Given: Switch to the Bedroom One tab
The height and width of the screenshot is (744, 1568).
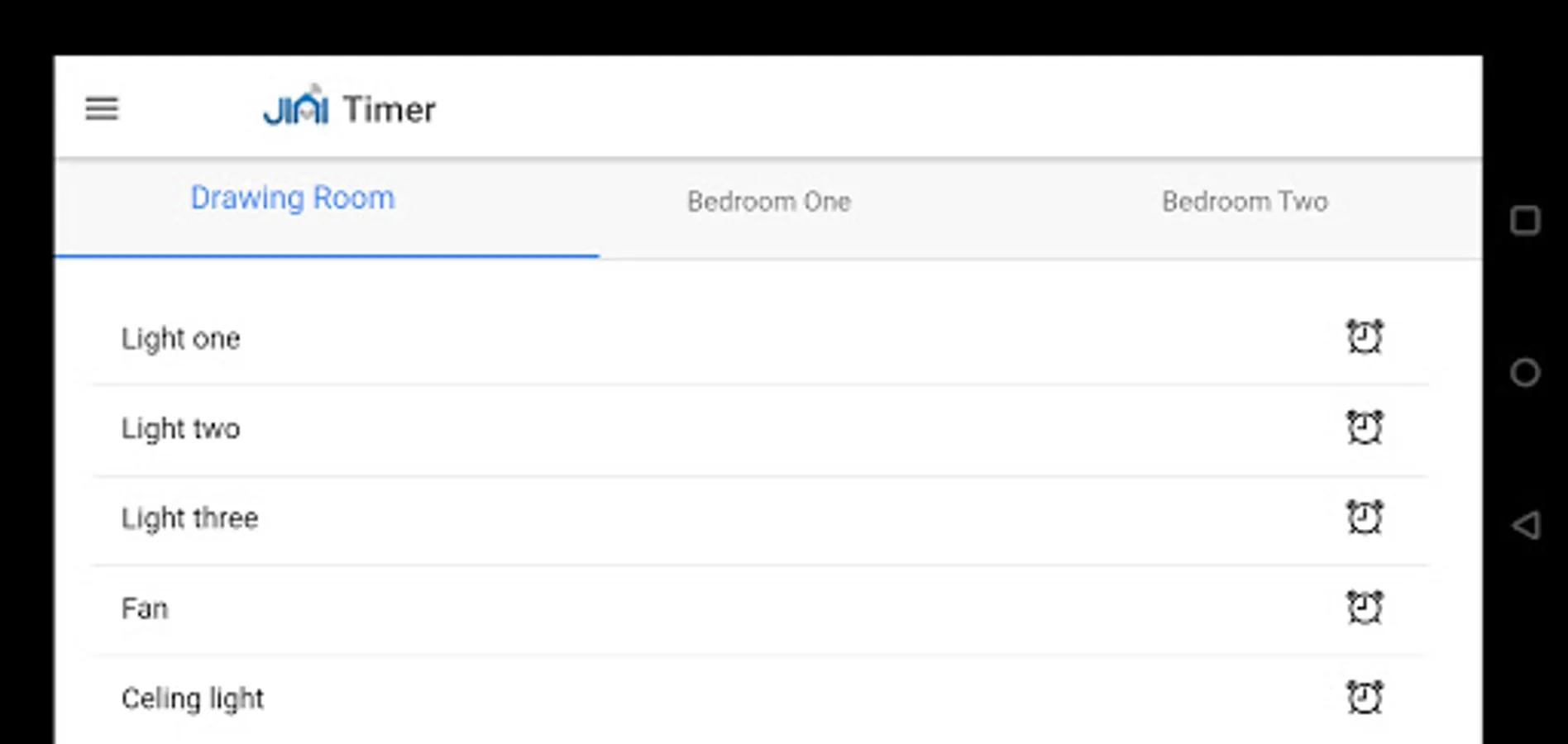Looking at the screenshot, I should tap(768, 202).
